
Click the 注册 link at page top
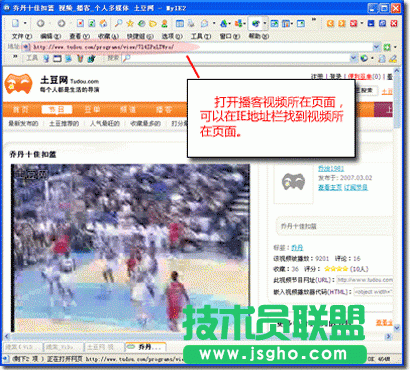(x=317, y=76)
